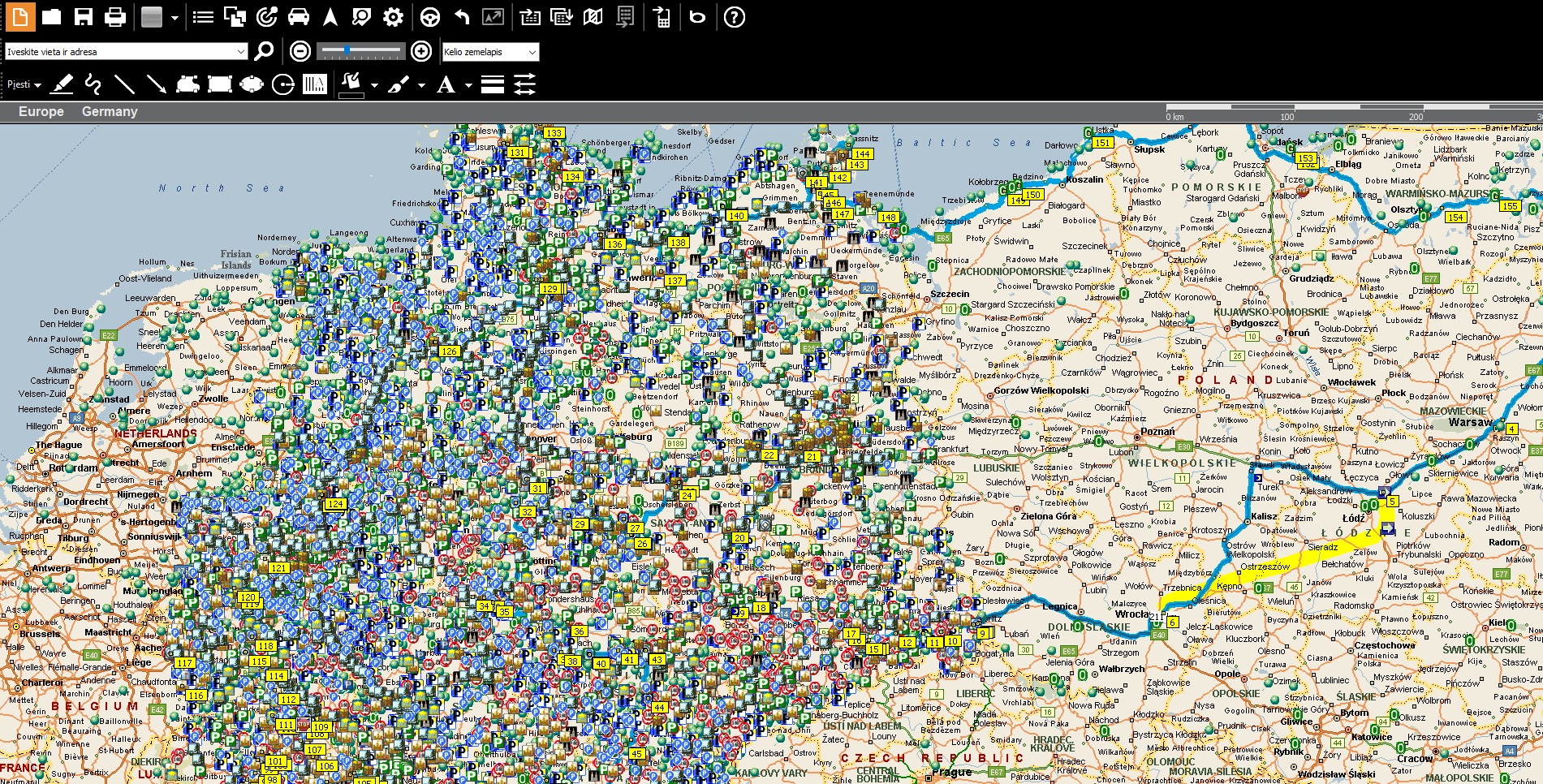This screenshot has width=1543, height=784.
Task: Select the freeform scribble tool
Action: click(93, 84)
